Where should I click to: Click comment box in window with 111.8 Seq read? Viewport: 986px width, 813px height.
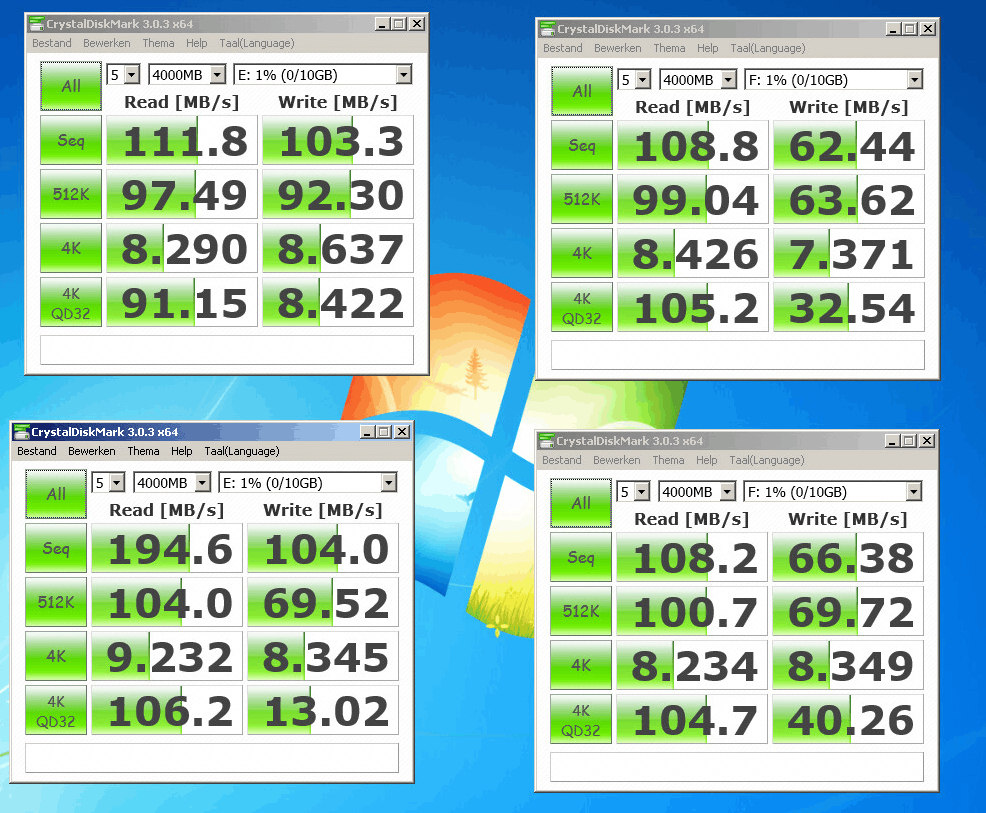[227, 350]
